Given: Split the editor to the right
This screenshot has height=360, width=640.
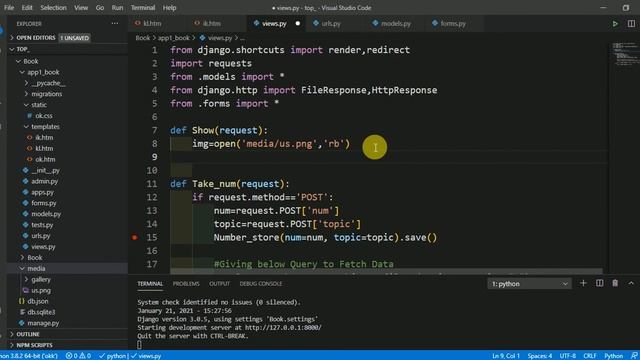Looking at the screenshot, I should tap(631, 24).
